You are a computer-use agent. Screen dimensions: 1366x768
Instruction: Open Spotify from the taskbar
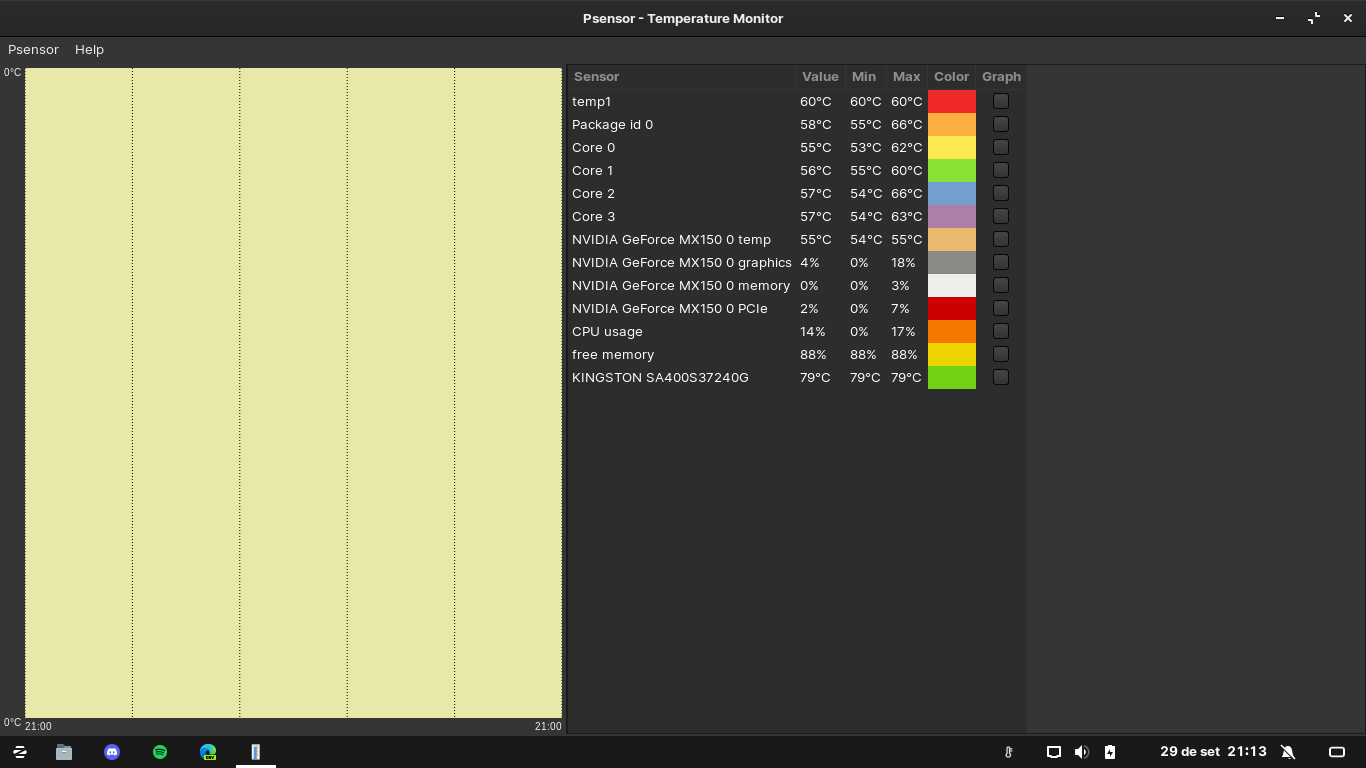coord(160,752)
